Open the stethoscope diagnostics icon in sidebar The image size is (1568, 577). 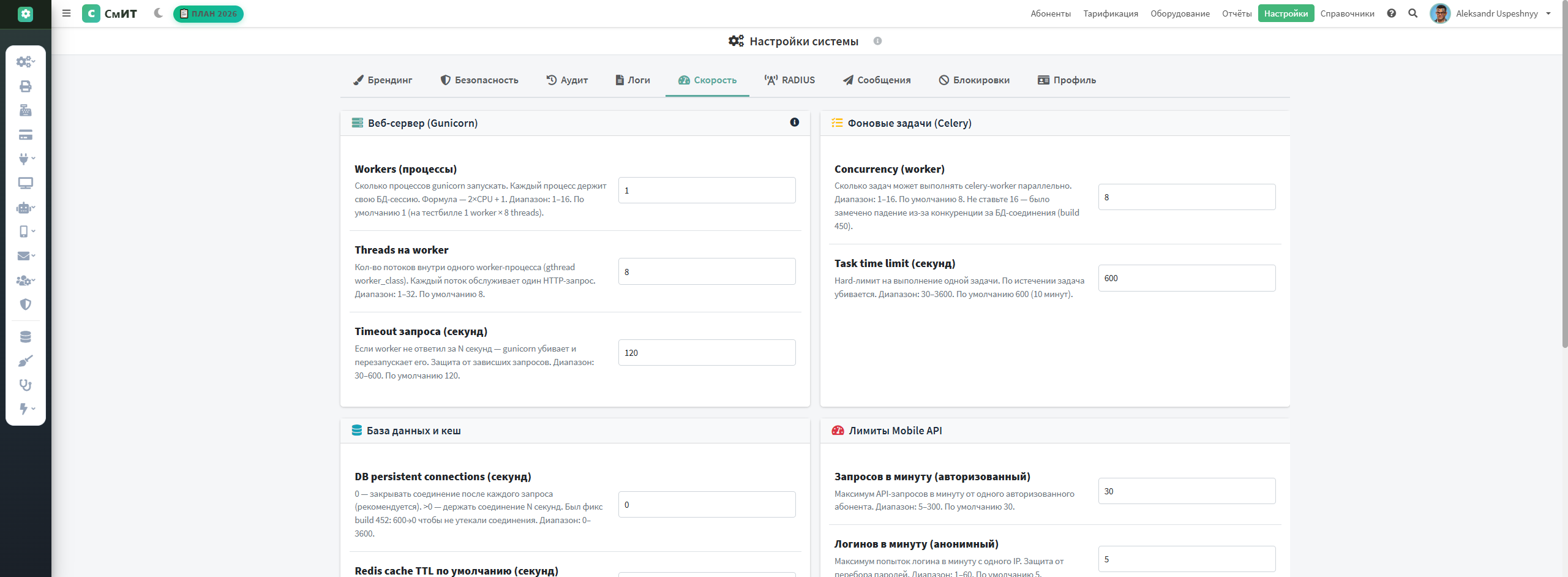25,385
